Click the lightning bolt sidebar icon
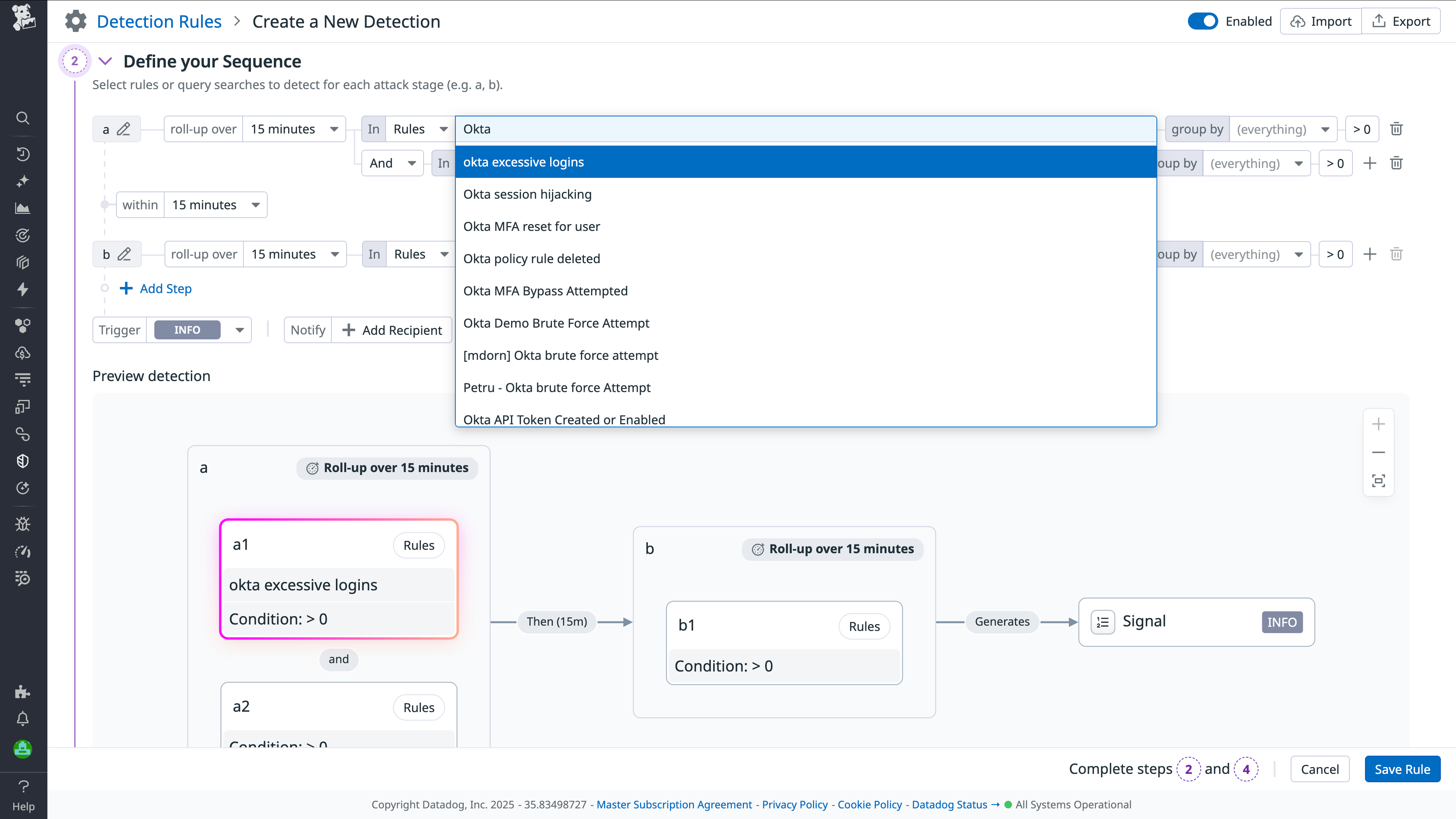The image size is (1456, 819). pyautogui.click(x=23, y=289)
